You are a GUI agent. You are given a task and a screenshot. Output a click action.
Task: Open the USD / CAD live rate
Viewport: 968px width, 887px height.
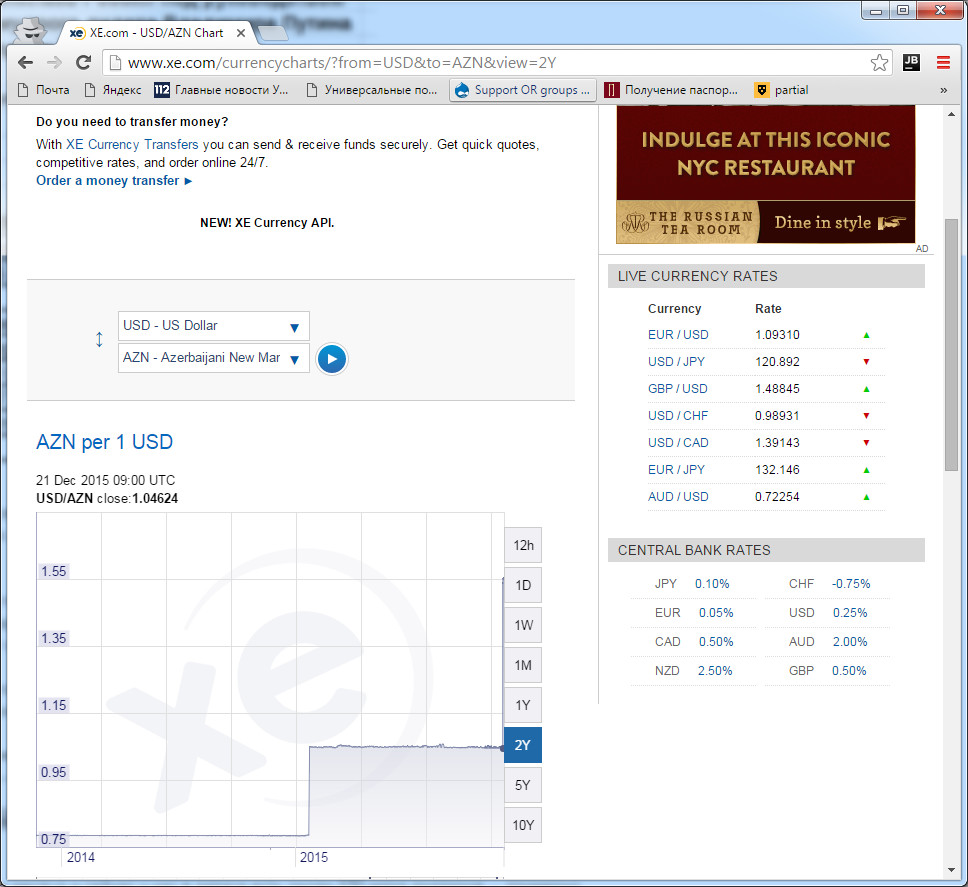tap(678, 443)
